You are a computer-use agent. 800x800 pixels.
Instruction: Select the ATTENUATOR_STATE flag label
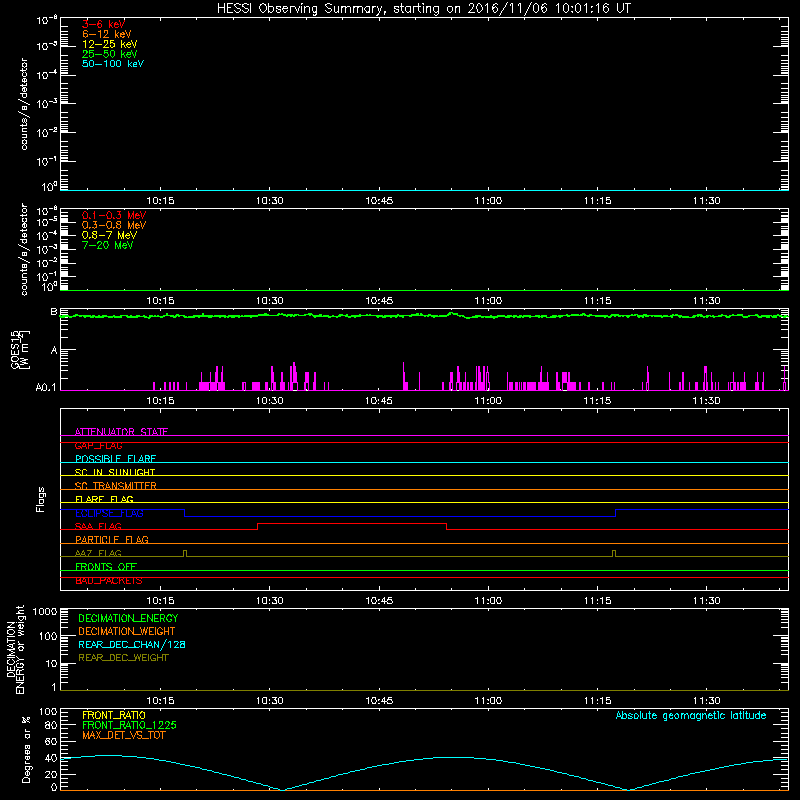coord(121,432)
